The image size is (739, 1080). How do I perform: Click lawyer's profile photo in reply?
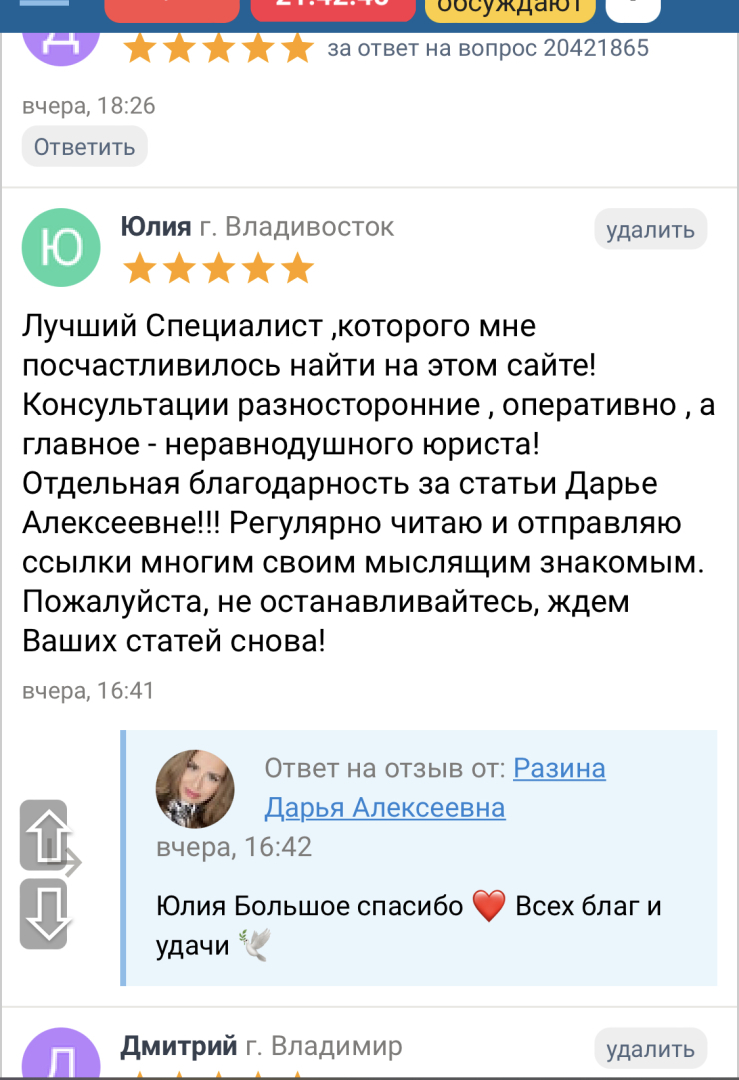point(195,789)
